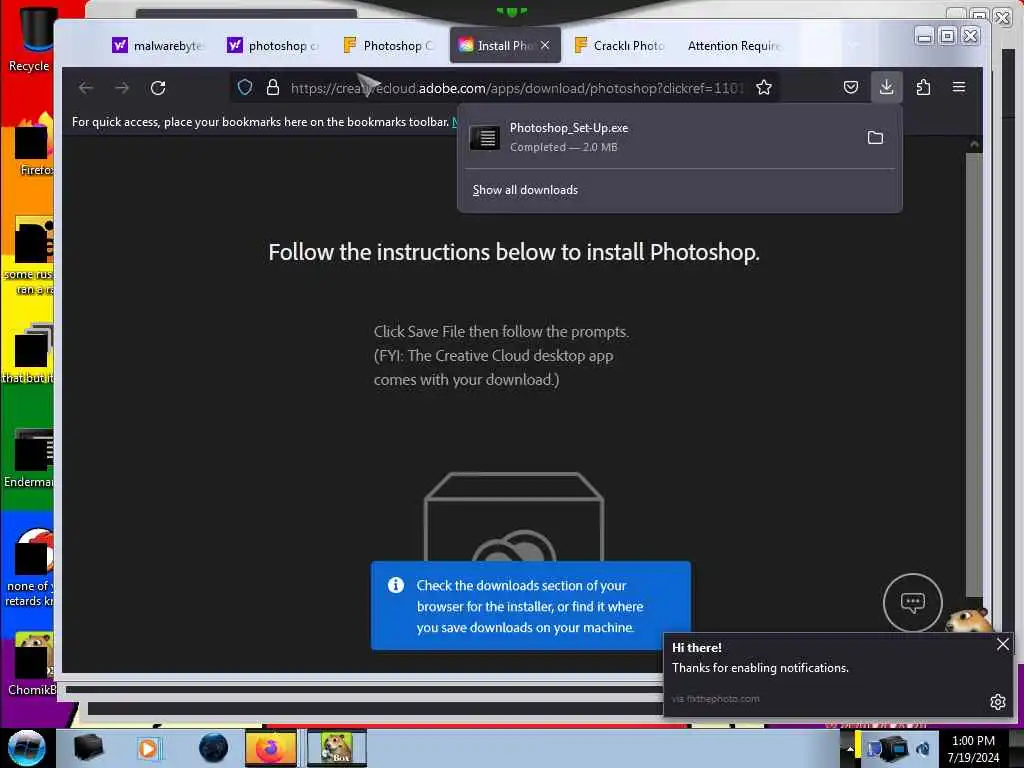Screen dimensions: 1024x768
Task: Reload the Adobe download page
Action: pyautogui.click(x=158, y=88)
